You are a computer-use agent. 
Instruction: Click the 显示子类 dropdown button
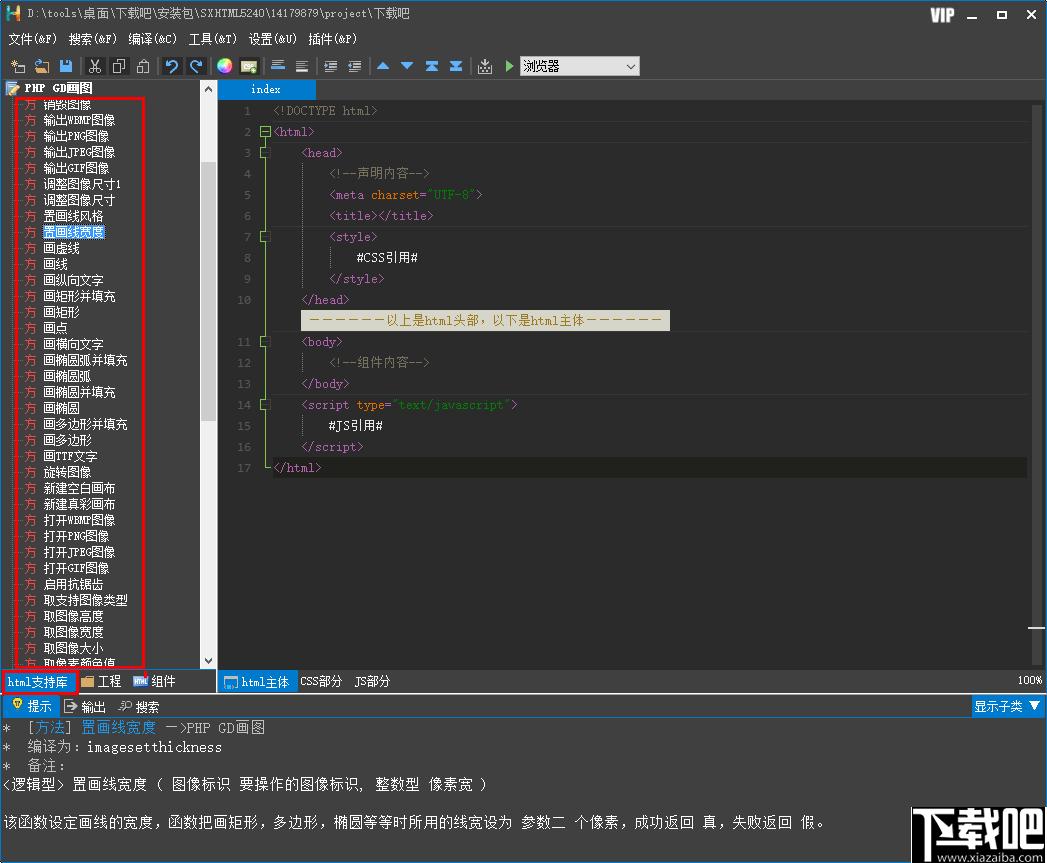pos(1007,706)
